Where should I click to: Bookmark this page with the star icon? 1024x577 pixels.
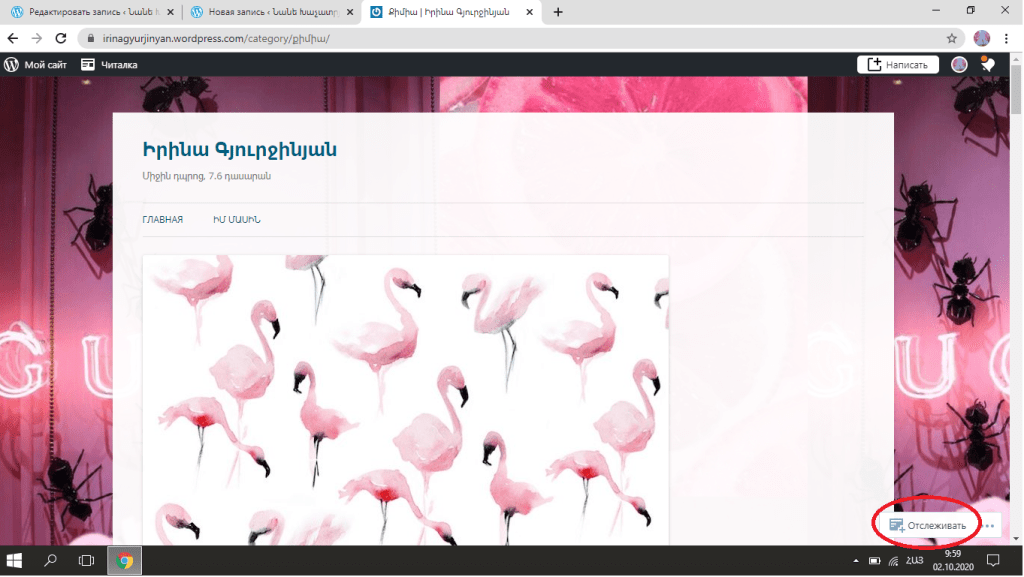pos(952,38)
